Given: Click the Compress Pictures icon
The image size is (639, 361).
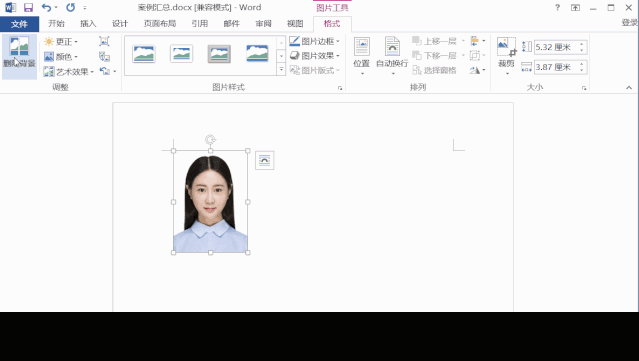Looking at the screenshot, I should point(104,41).
